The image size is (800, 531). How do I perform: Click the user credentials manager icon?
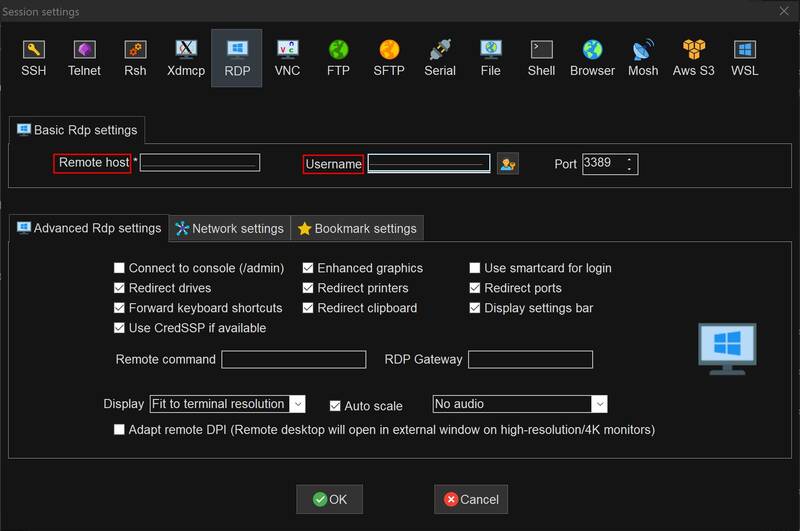(x=508, y=164)
